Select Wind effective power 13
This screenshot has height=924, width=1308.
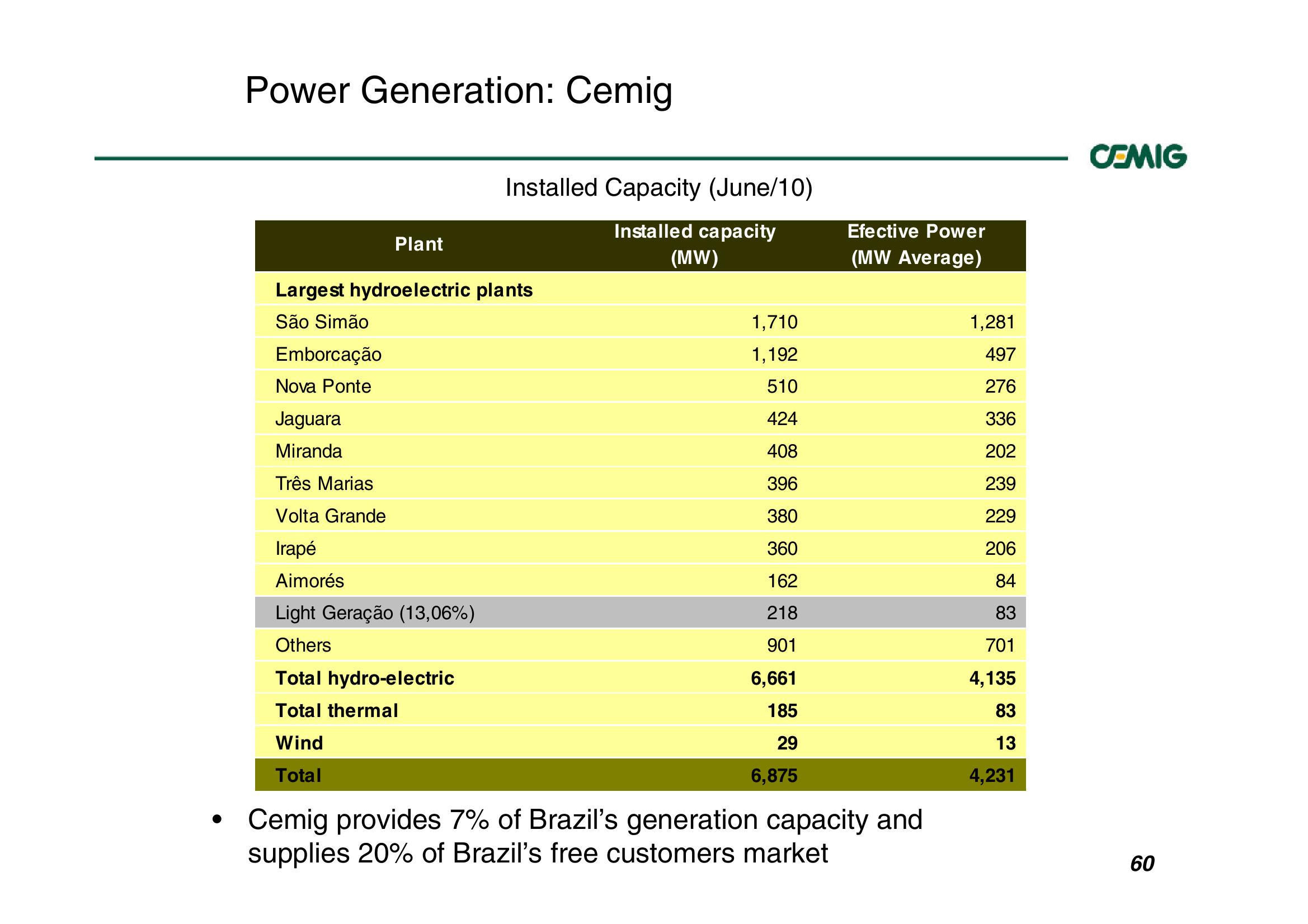click(x=1005, y=744)
